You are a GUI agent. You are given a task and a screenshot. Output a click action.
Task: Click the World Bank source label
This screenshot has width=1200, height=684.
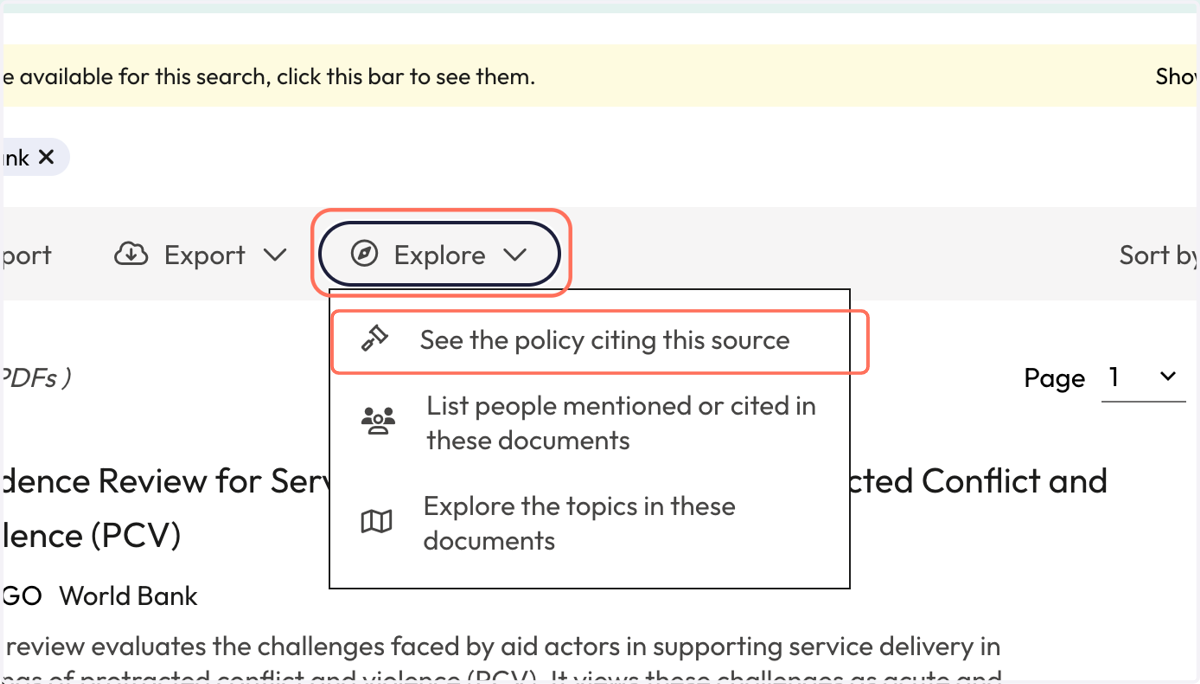click(x=128, y=596)
